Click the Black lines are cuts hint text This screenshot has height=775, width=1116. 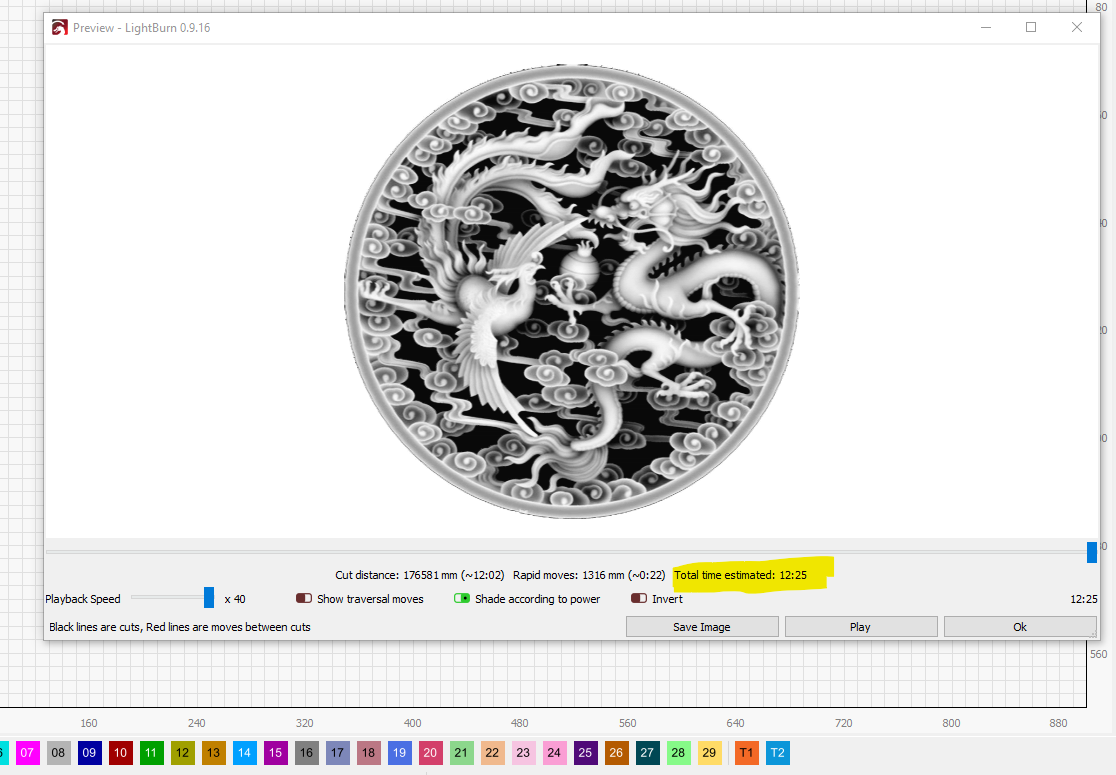click(x=180, y=627)
